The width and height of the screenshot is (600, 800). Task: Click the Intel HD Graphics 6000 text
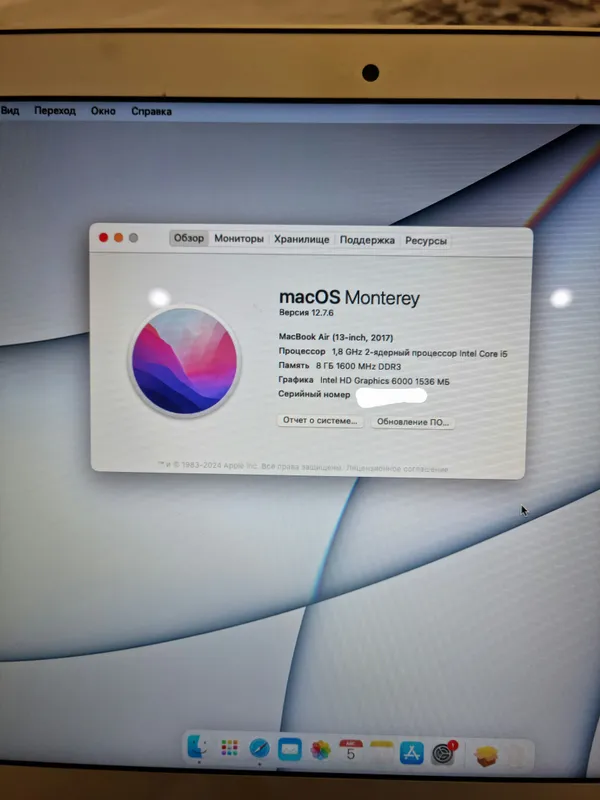pyautogui.click(x=385, y=381)
